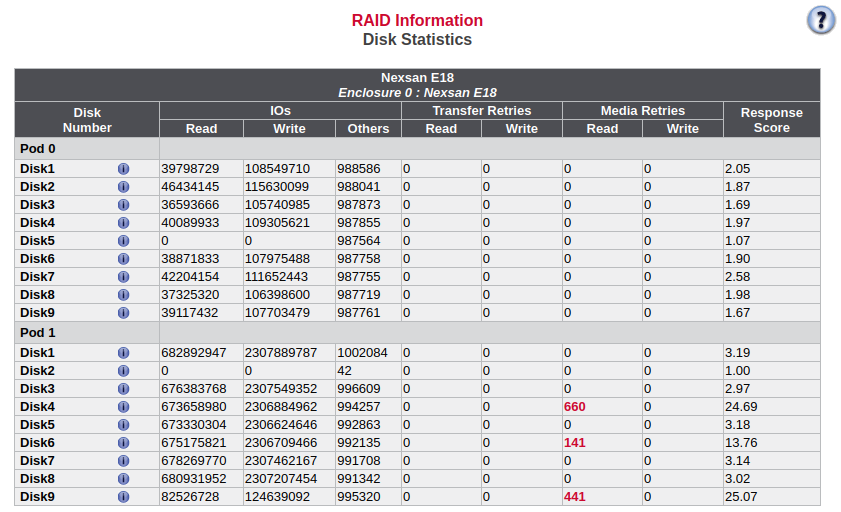Viewport: 841px width, 512px height.
Task: Click info icon for Pod 1 Disk4
Action: point(123,407)
